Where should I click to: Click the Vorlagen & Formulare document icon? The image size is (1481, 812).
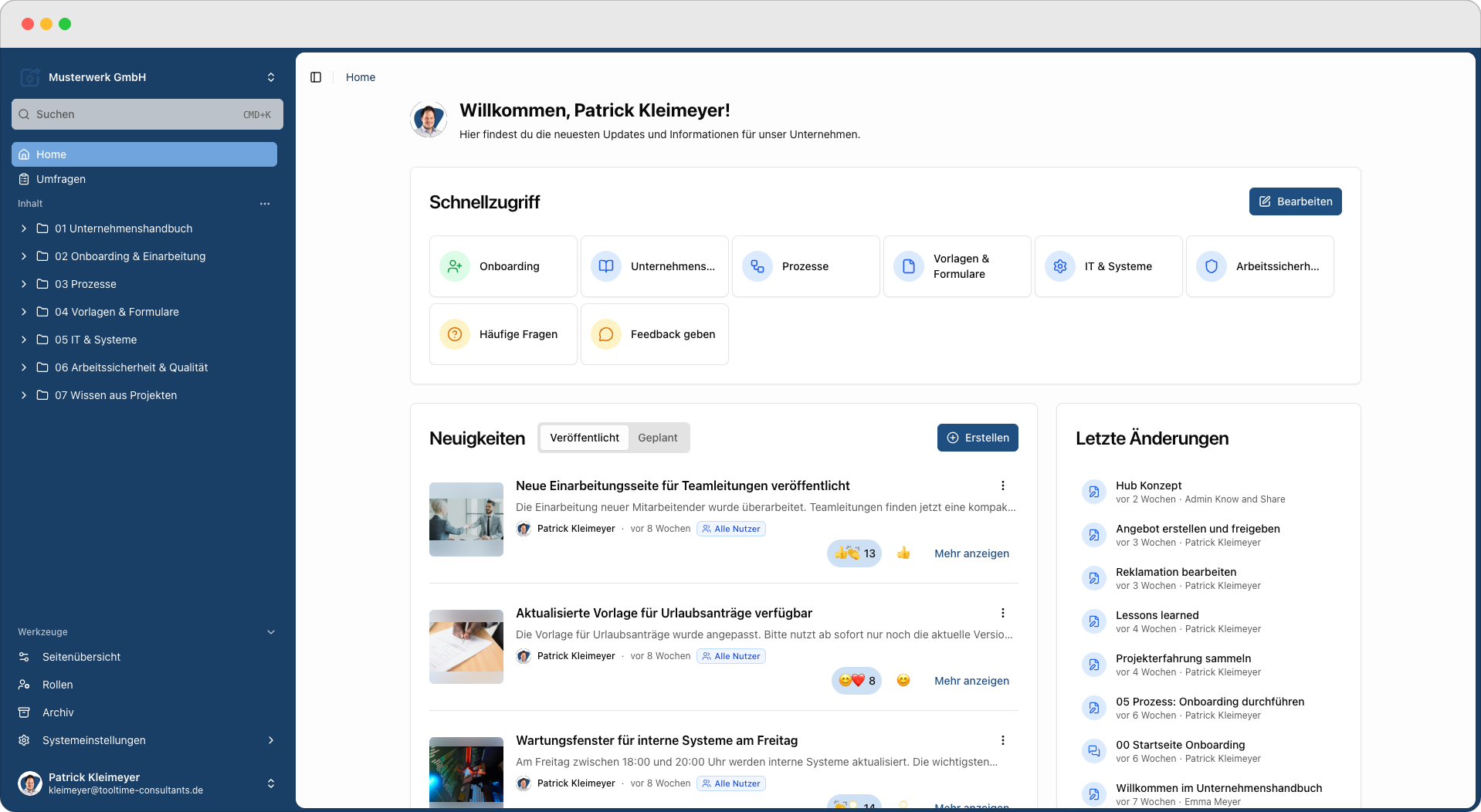coord(909,266)
